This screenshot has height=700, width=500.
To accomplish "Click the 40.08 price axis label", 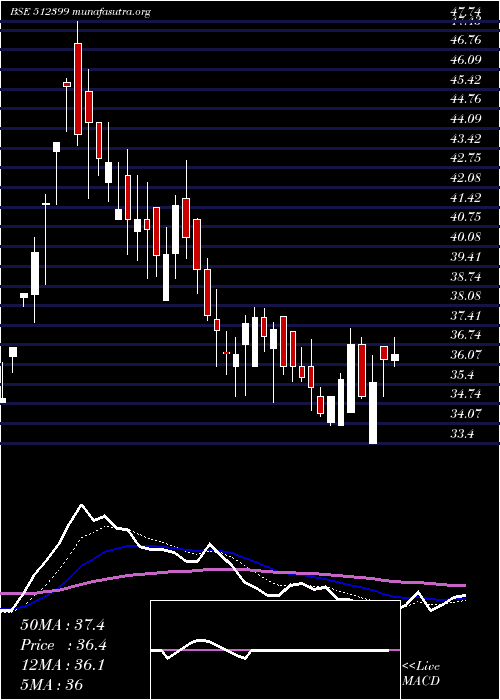I will [x=466, y=237].
